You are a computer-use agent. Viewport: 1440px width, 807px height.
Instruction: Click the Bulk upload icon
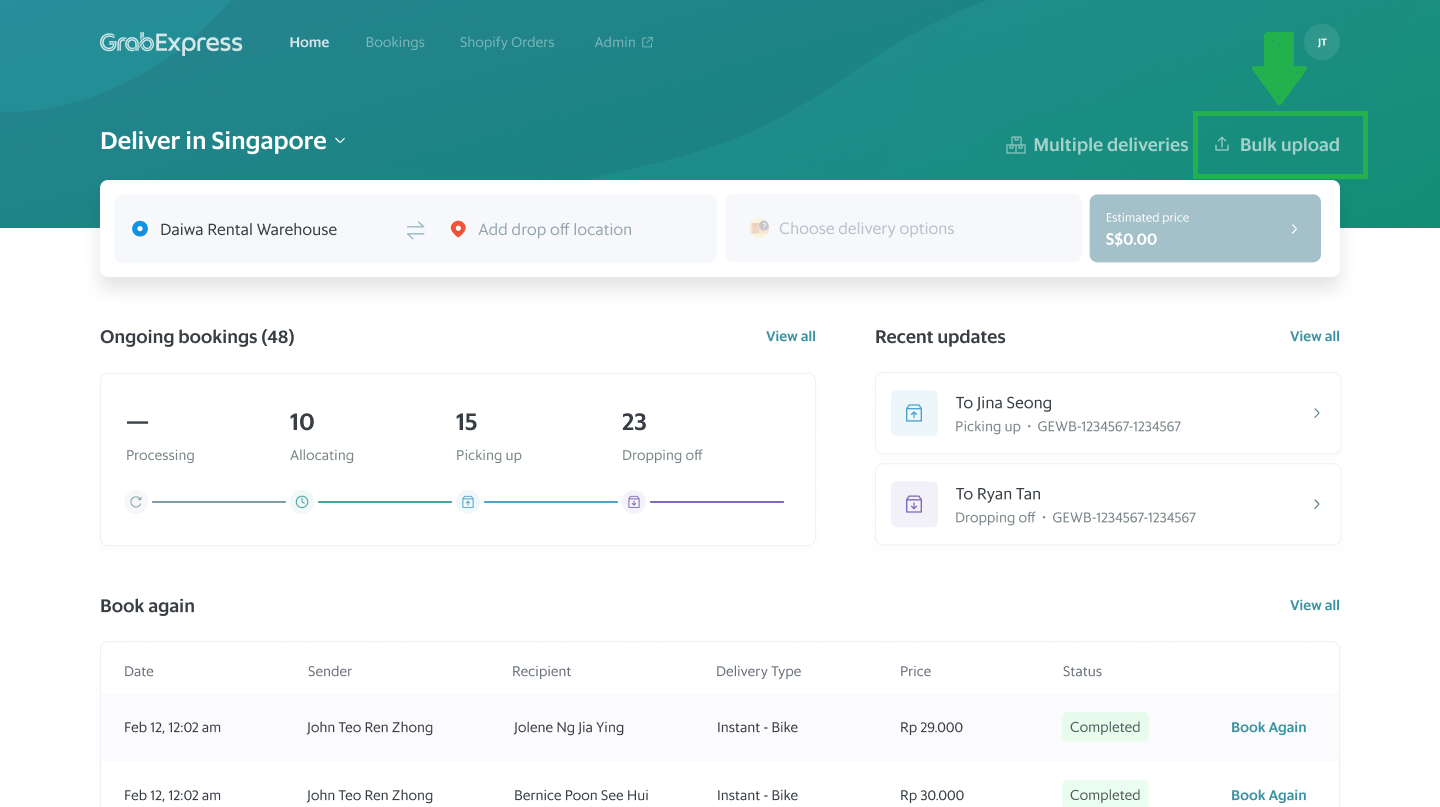click(1222, 144)
